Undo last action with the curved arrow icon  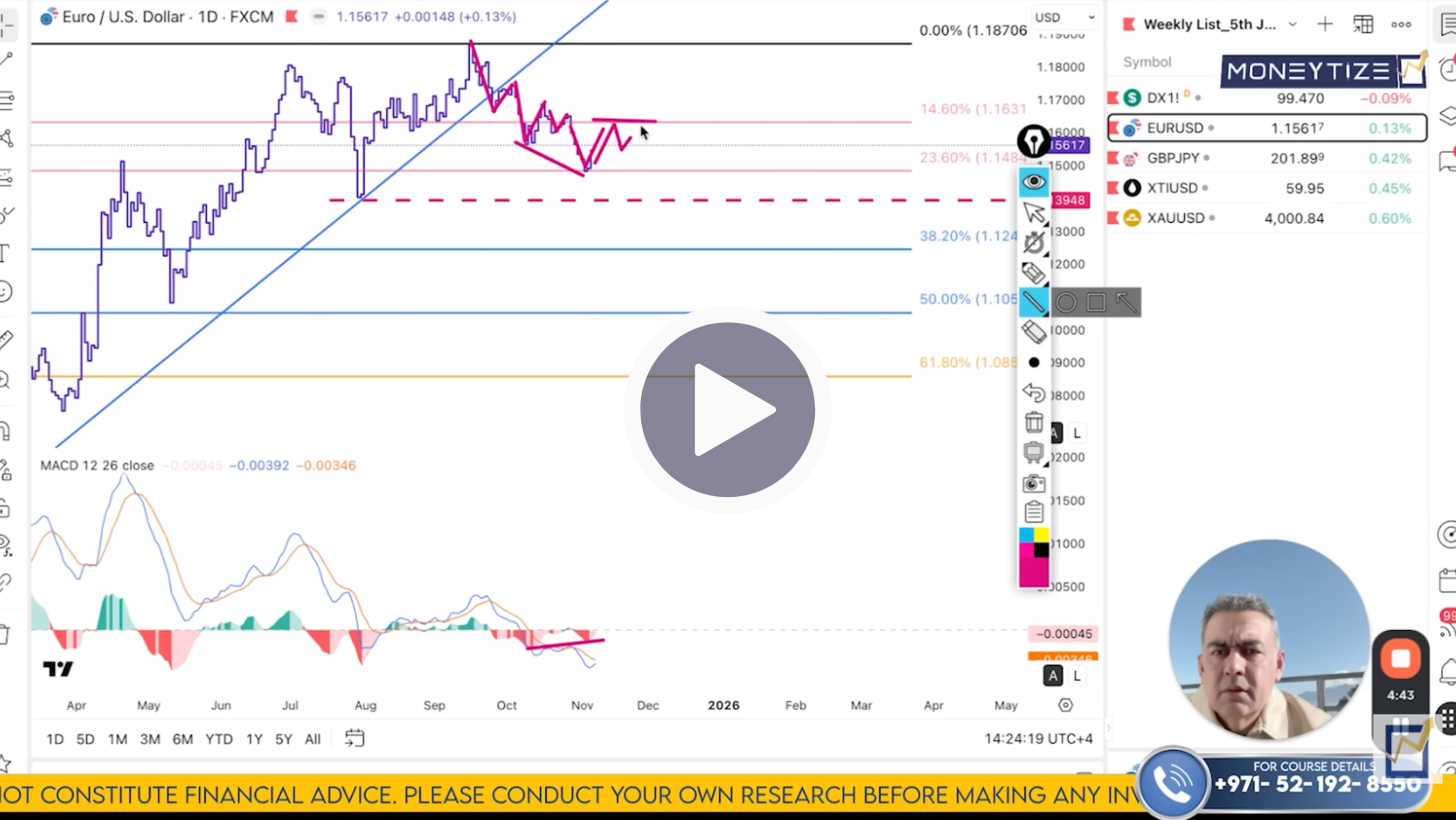pos(1033,393)
